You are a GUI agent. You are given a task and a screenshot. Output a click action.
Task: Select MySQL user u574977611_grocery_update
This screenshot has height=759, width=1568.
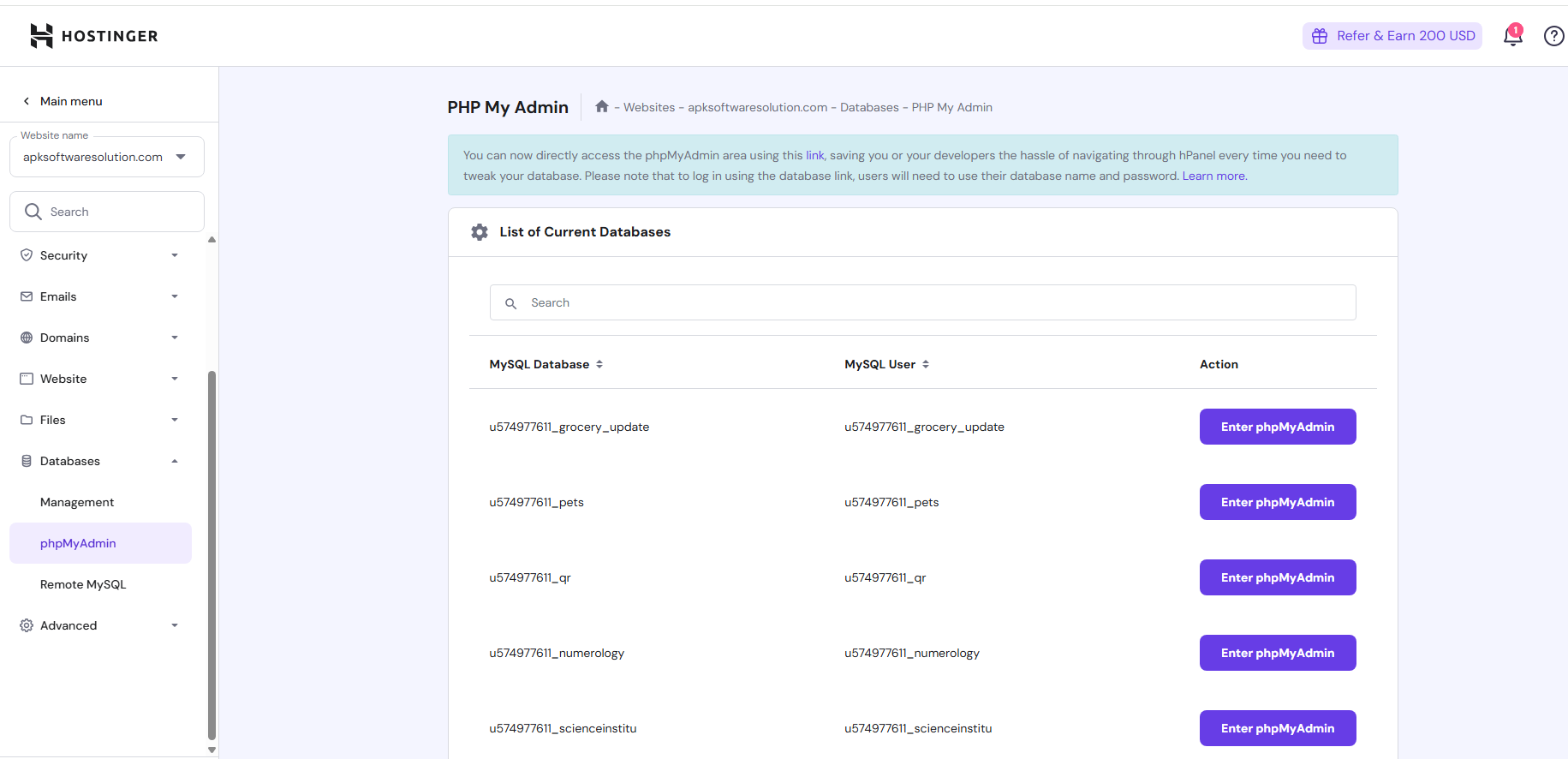coord(924,427)
